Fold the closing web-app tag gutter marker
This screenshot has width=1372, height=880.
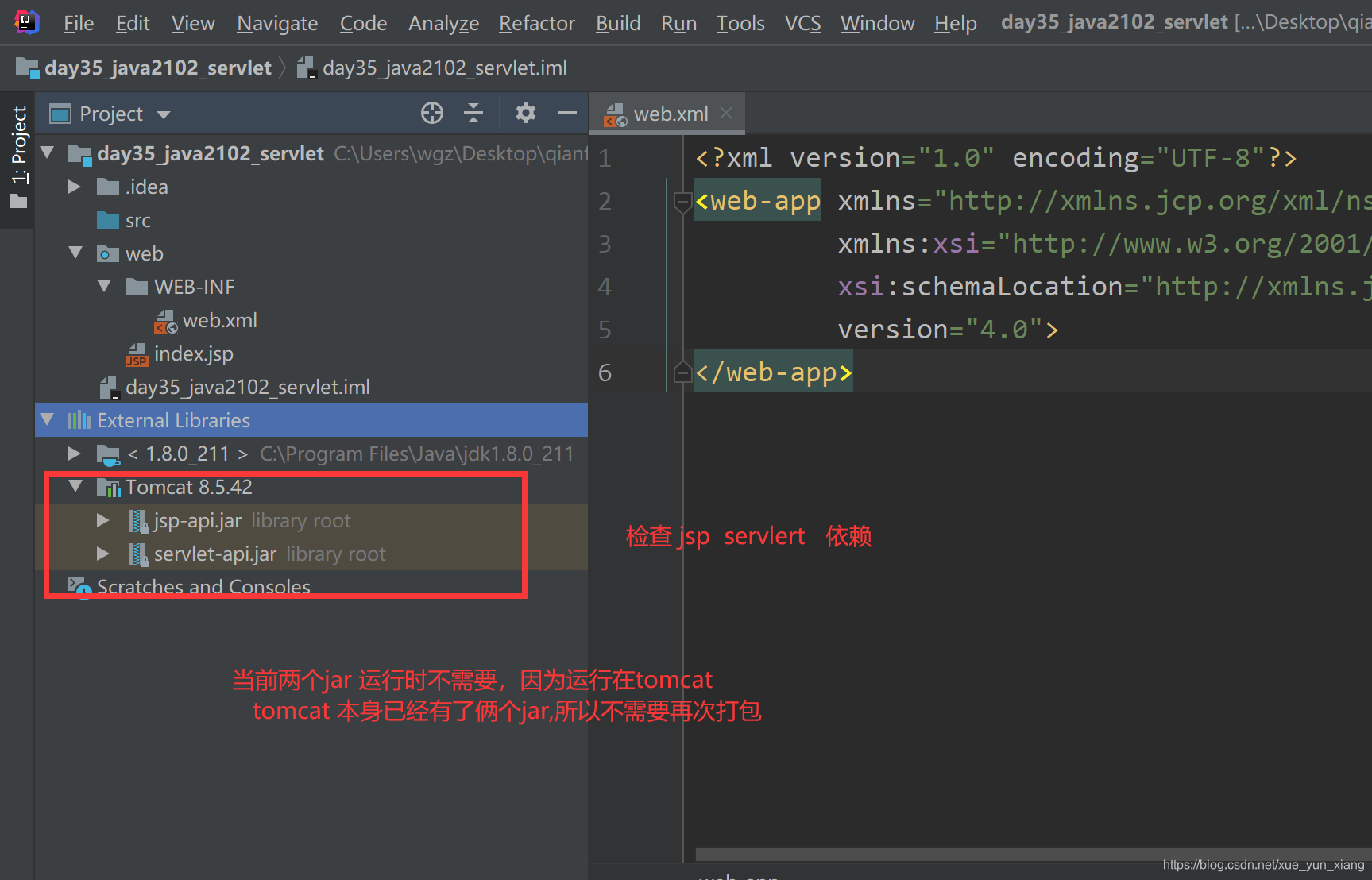click(x=682, y=372)
